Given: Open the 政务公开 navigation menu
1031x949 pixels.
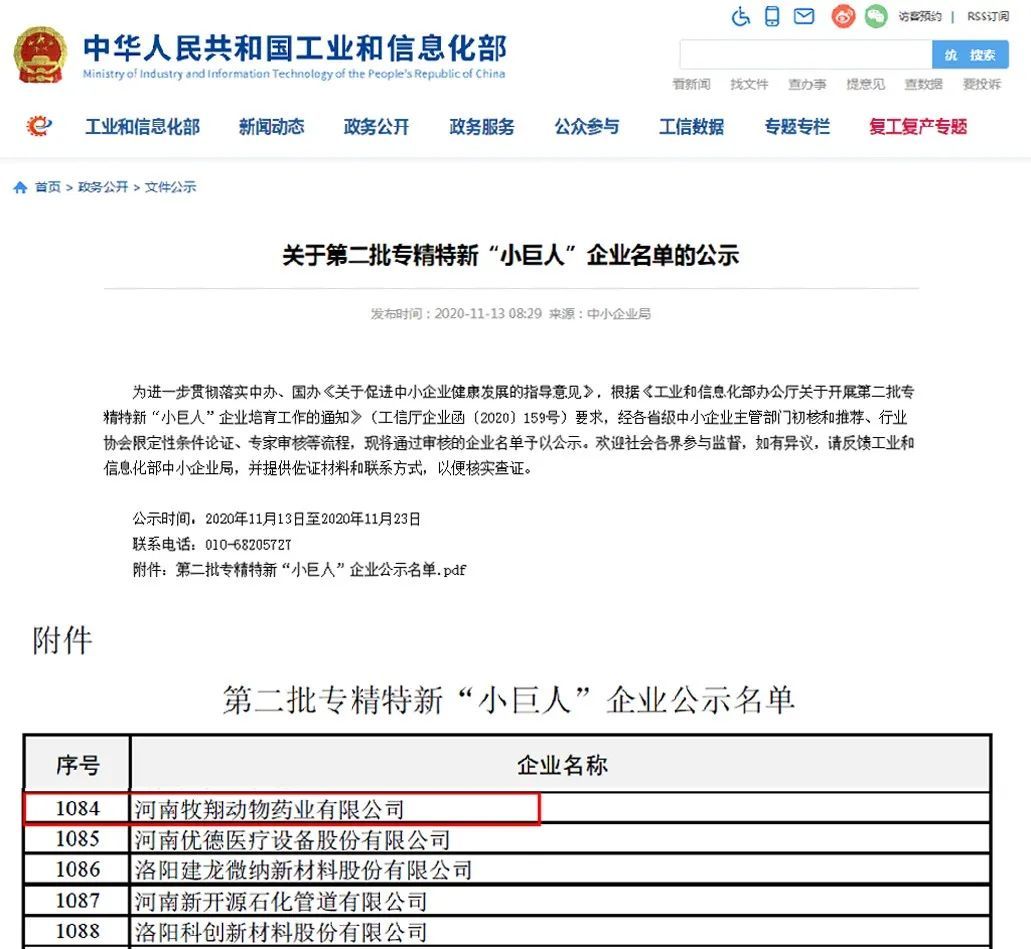Looking at the screenshot, I should [x=377, y=126].
